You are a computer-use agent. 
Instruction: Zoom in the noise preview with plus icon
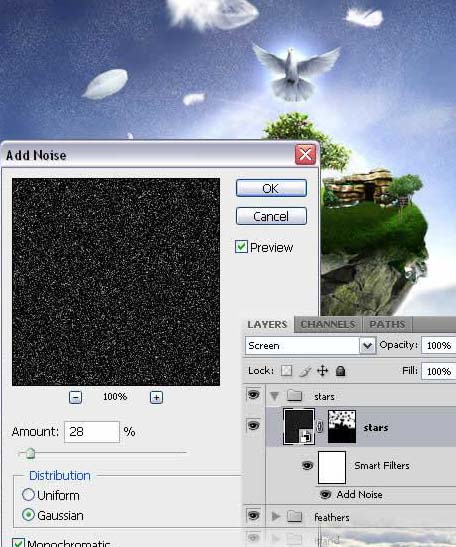tap(156, 397)
